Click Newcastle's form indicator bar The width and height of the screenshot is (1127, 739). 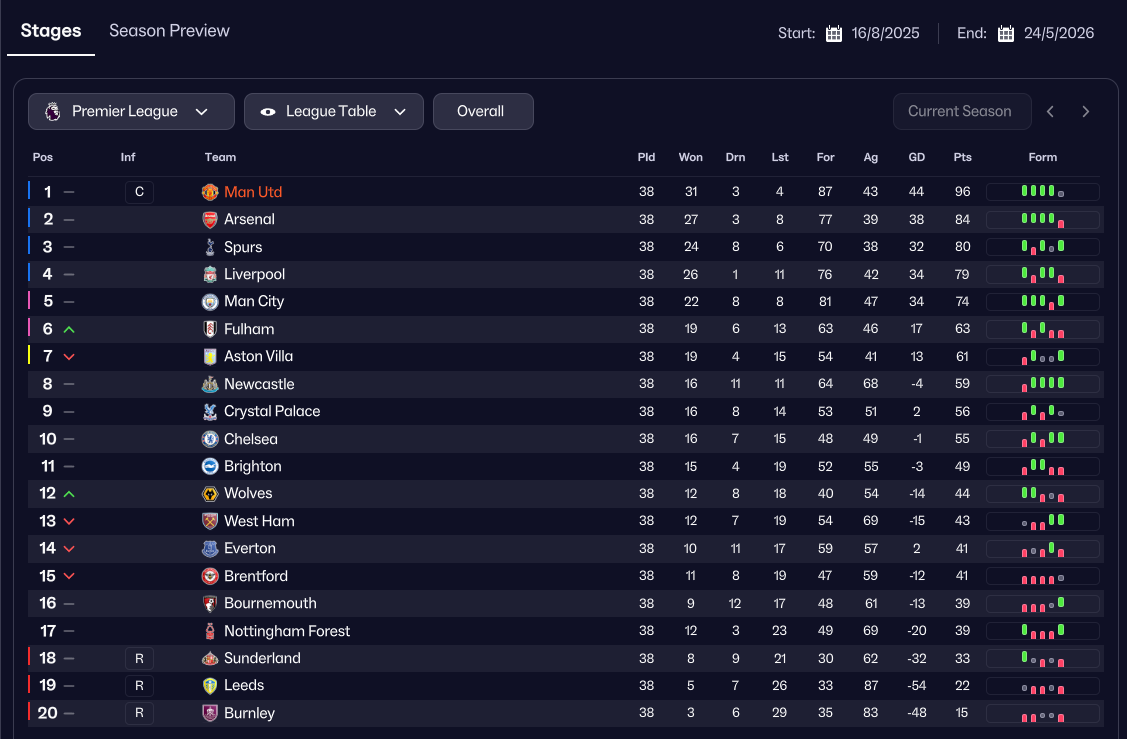click(x=1042, y=384)
